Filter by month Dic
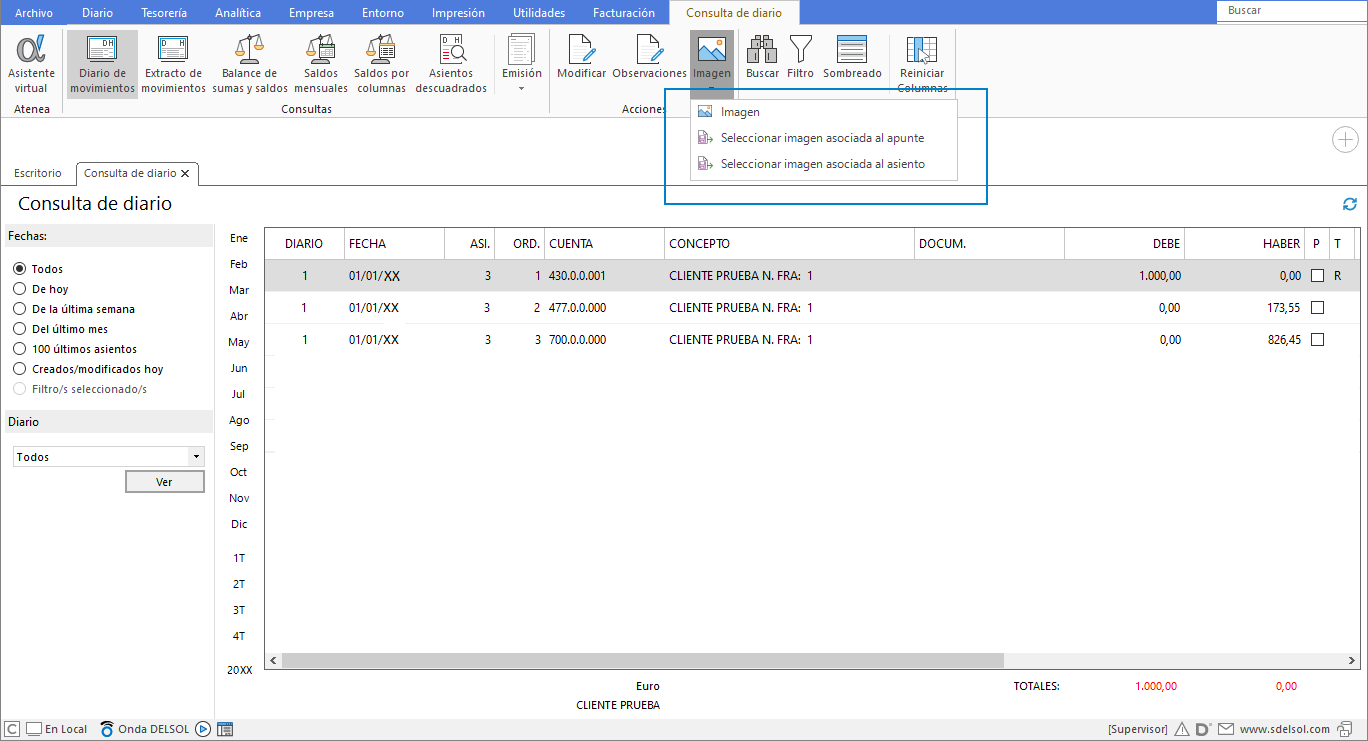Viewport: 1368px width, 741px height. pyautogui.click(x=239, y=524)
